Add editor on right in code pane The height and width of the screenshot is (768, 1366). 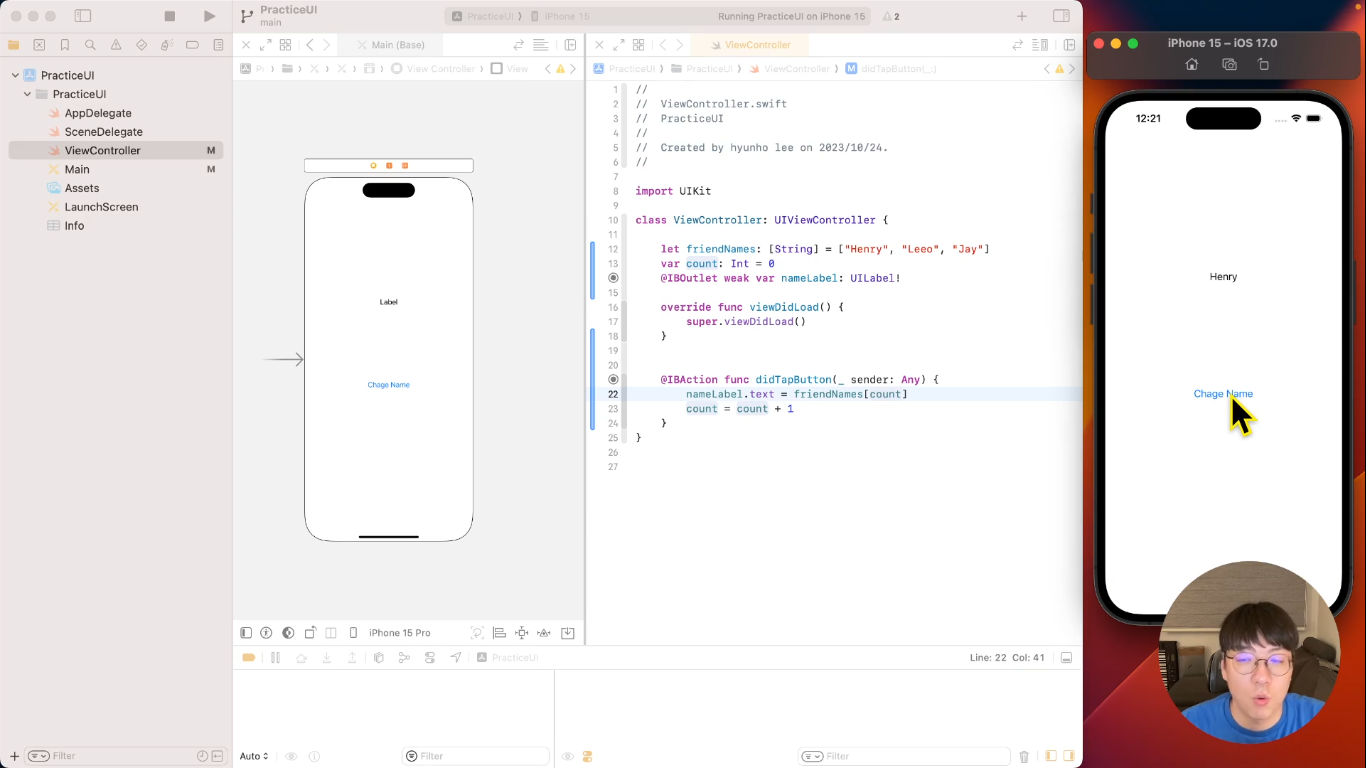tap(1070, 45)
